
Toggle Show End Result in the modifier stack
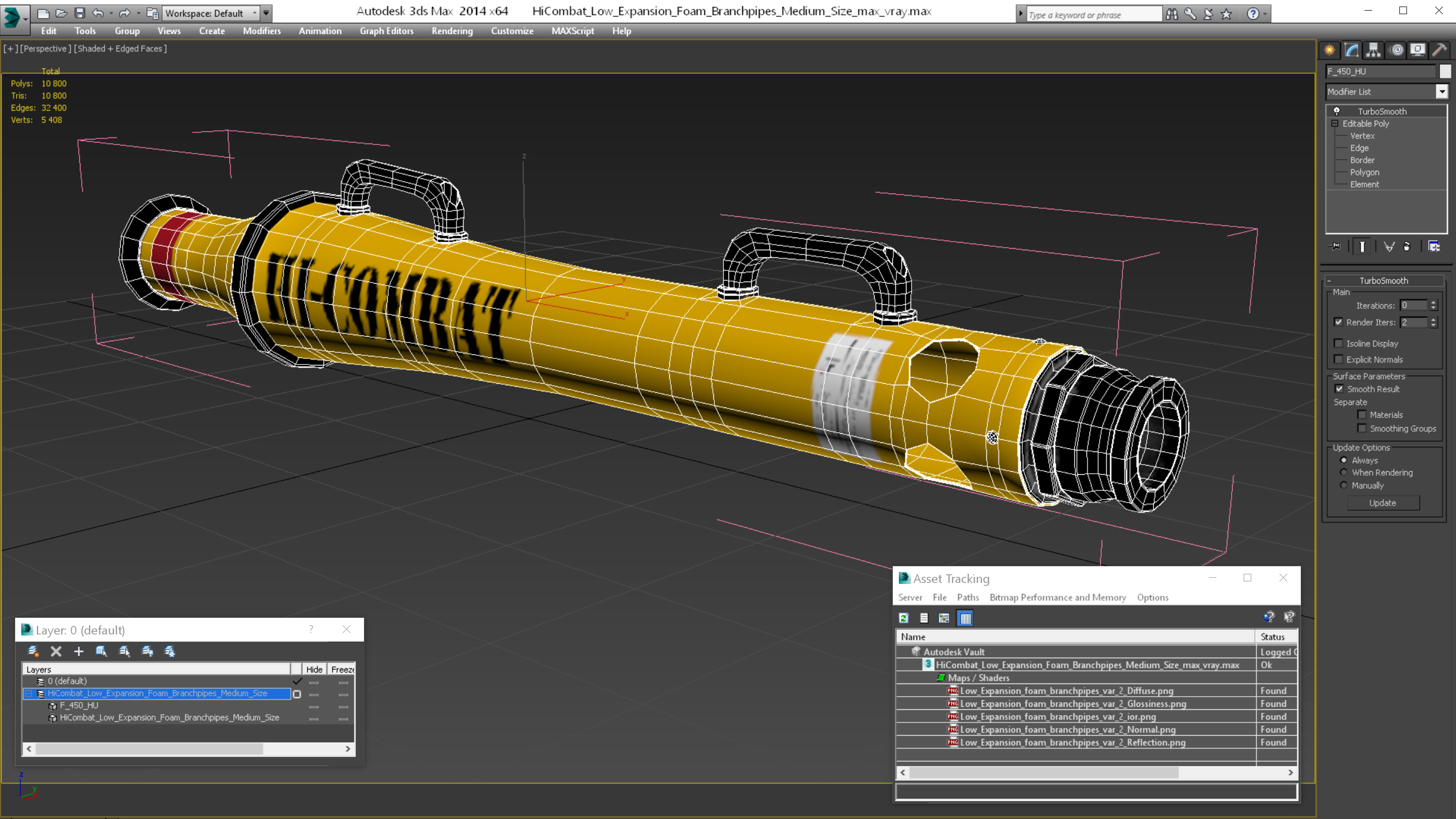(1362, 246)
